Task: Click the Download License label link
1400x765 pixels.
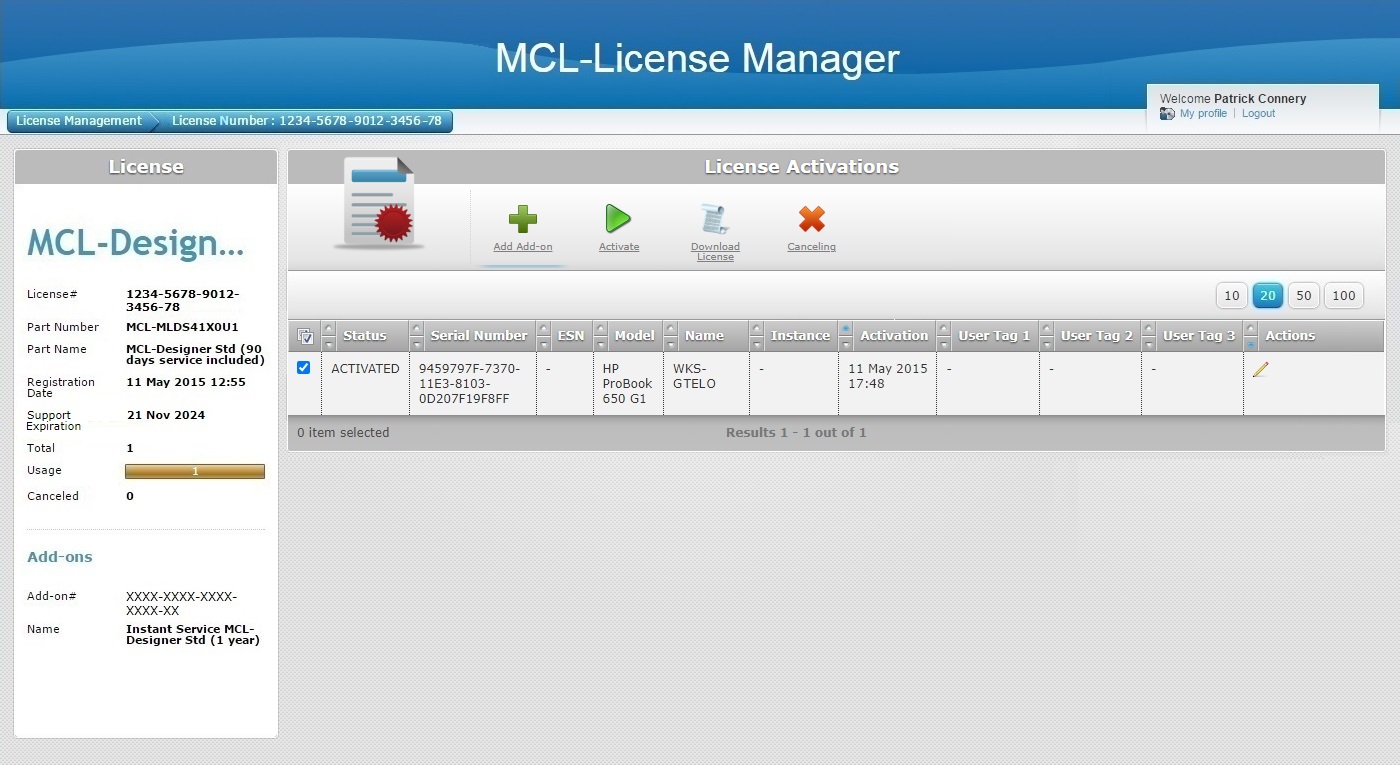Action: click(715, 252)
